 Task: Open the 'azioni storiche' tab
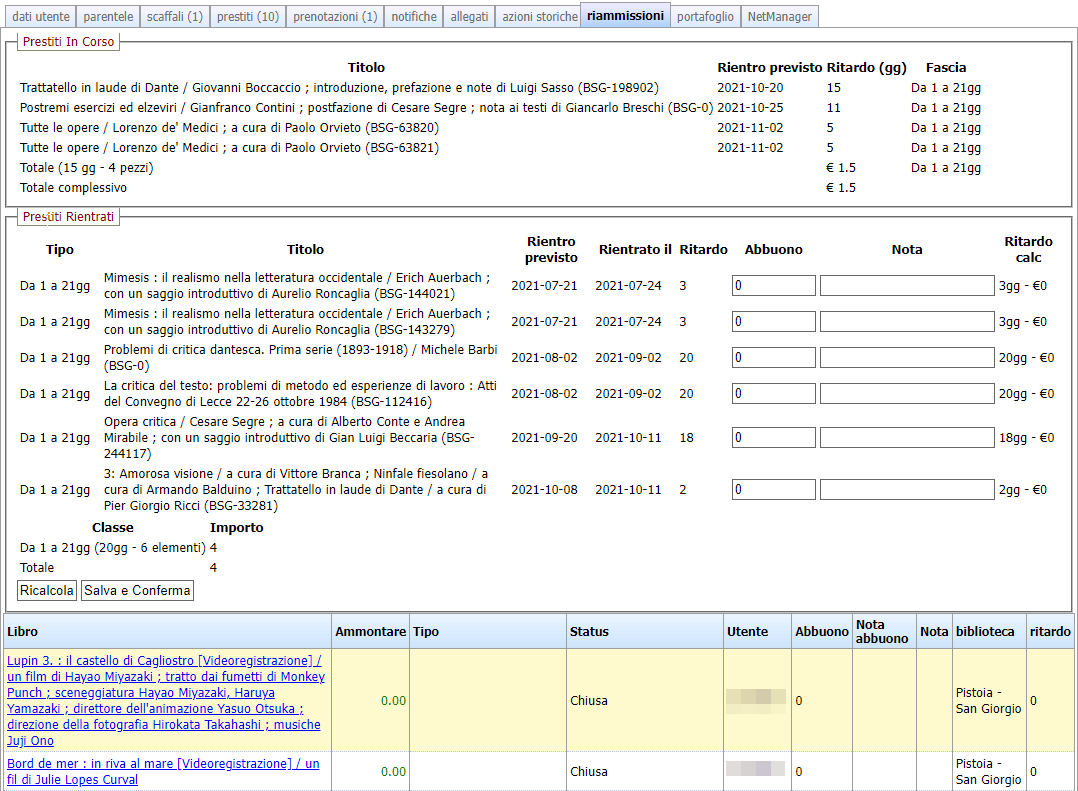tap(539, 16)
